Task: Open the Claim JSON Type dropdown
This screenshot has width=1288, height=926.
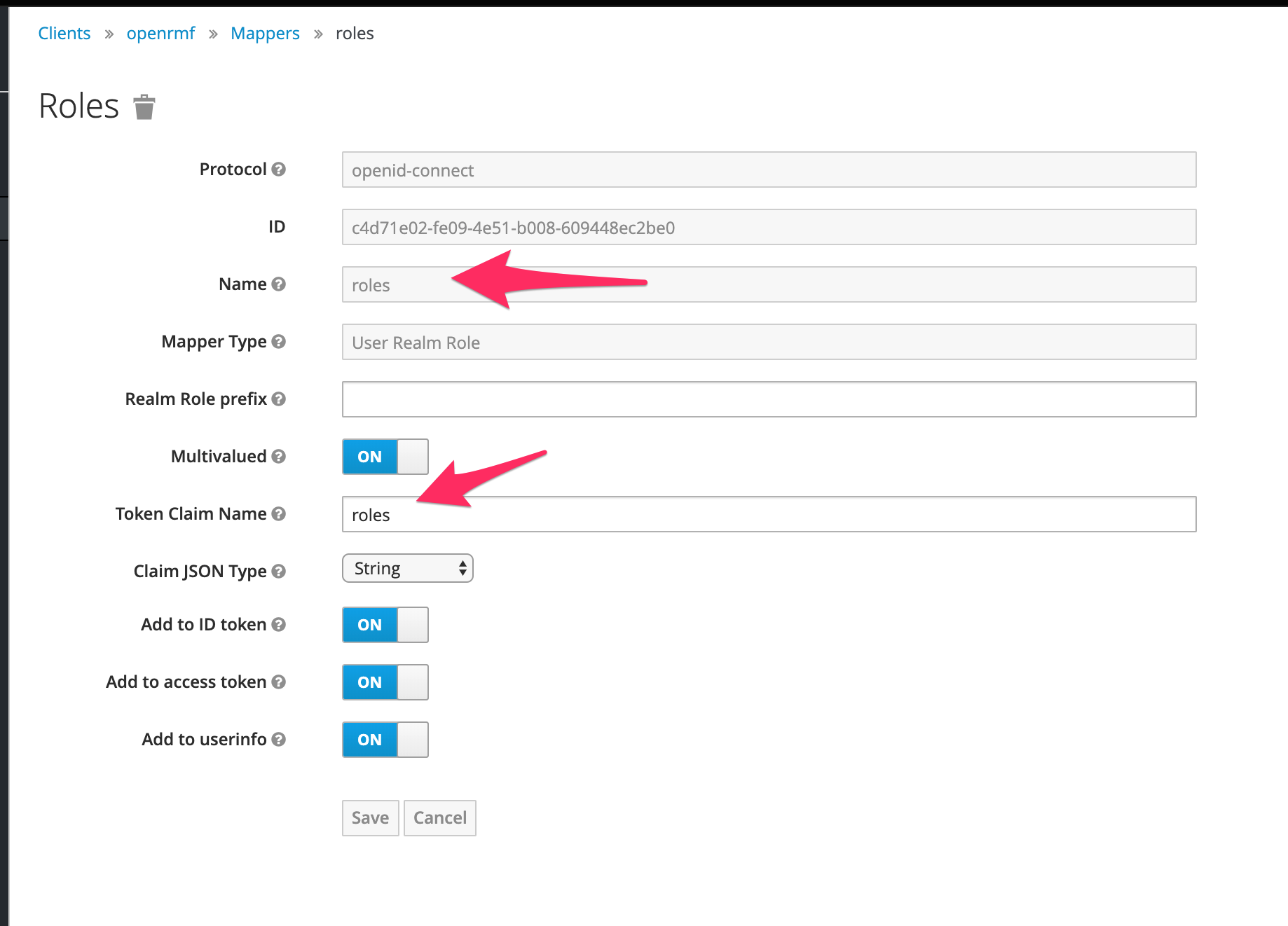Action: [407, 568]
